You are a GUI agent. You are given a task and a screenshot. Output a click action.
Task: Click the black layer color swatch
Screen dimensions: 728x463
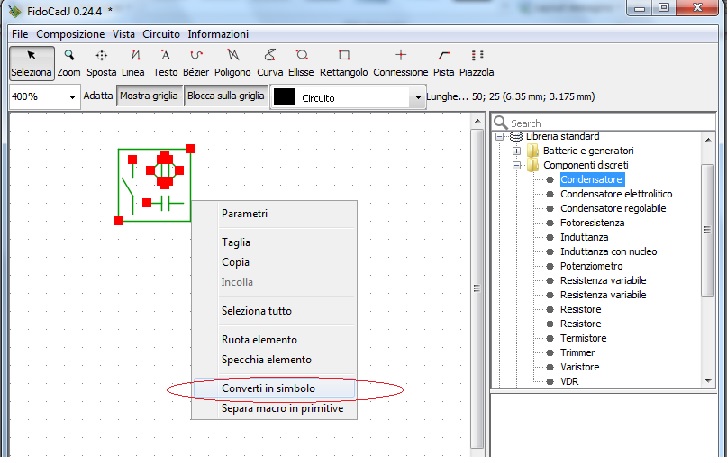[x=285, y=98]
